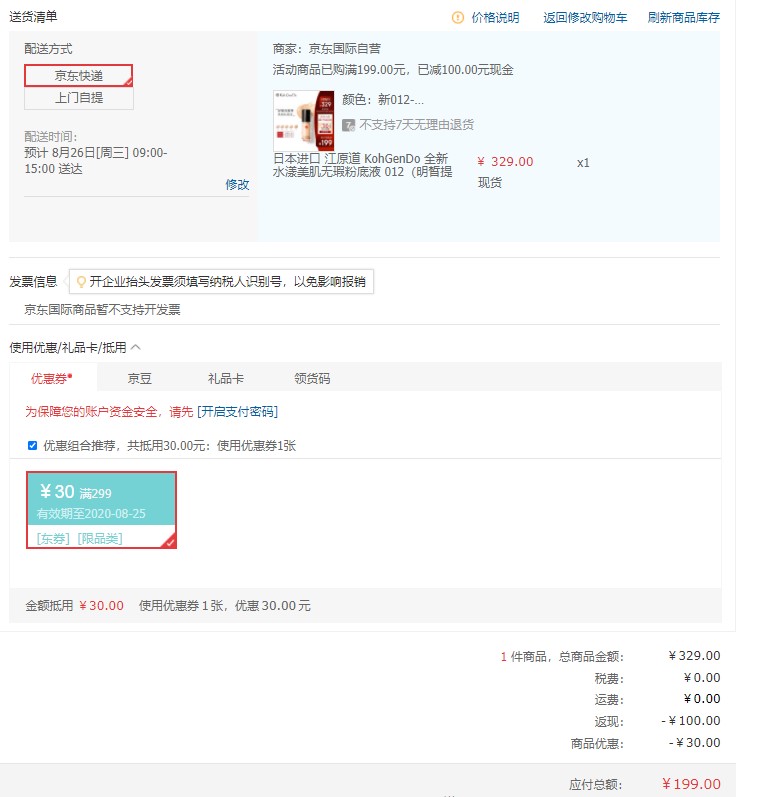Open the KohGenDo foundation product thumbnail

(x=303, y=120)
